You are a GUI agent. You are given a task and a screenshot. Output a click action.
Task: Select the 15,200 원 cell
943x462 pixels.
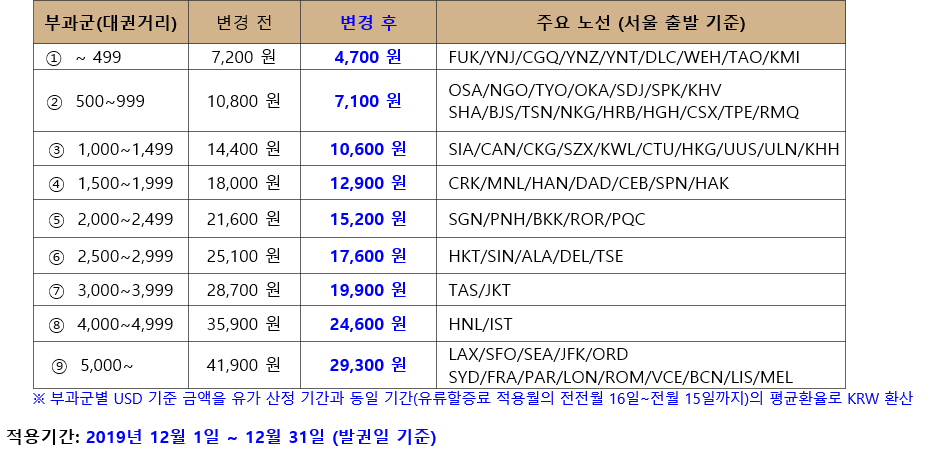coord(368,219)
